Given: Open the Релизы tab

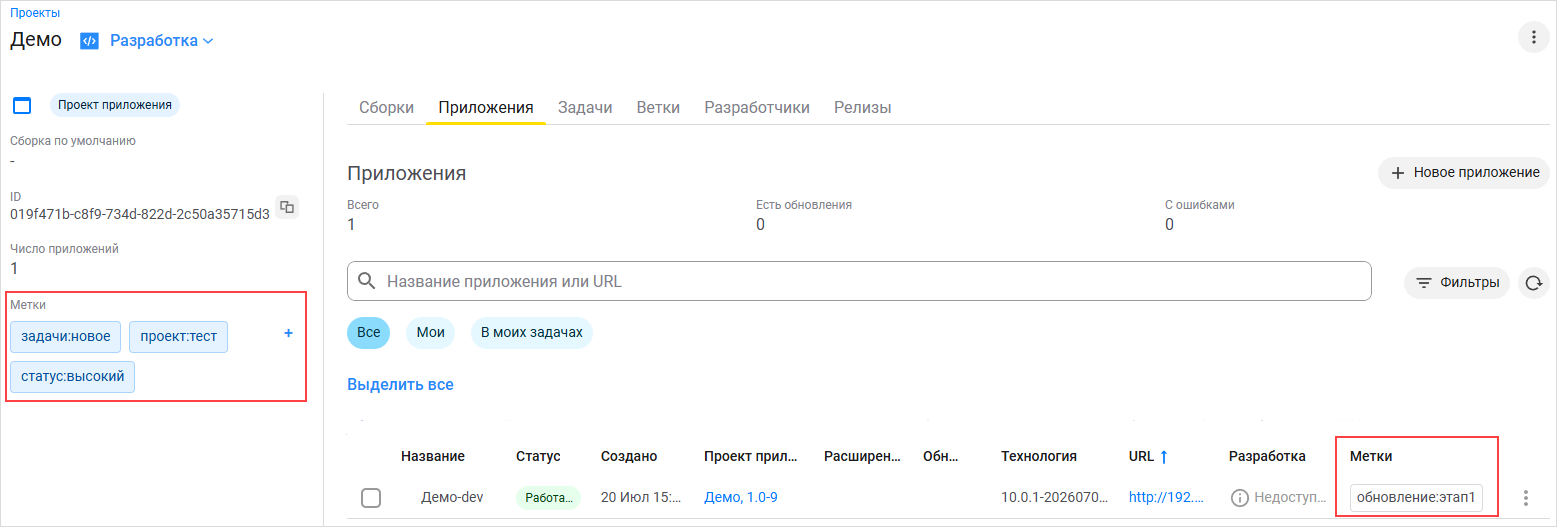Looking at the screenshot, I should coord(862,107).
